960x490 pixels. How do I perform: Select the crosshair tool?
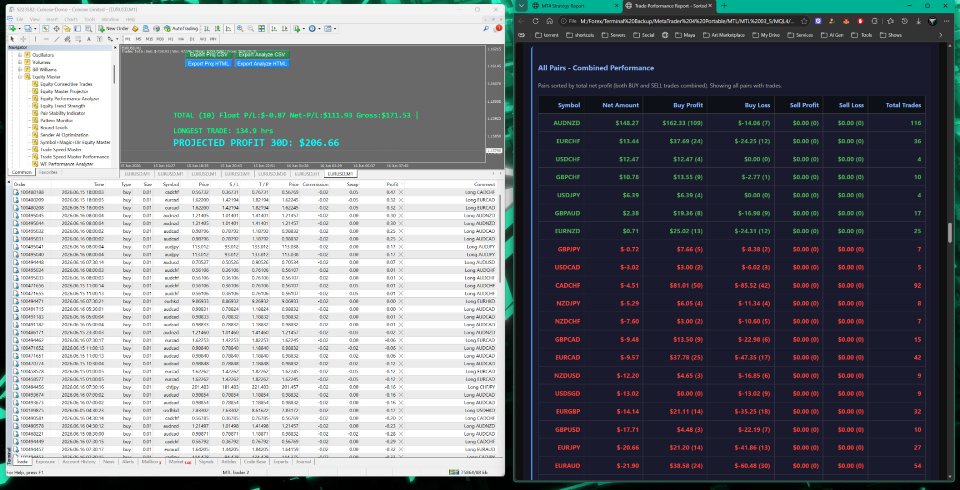23,39
